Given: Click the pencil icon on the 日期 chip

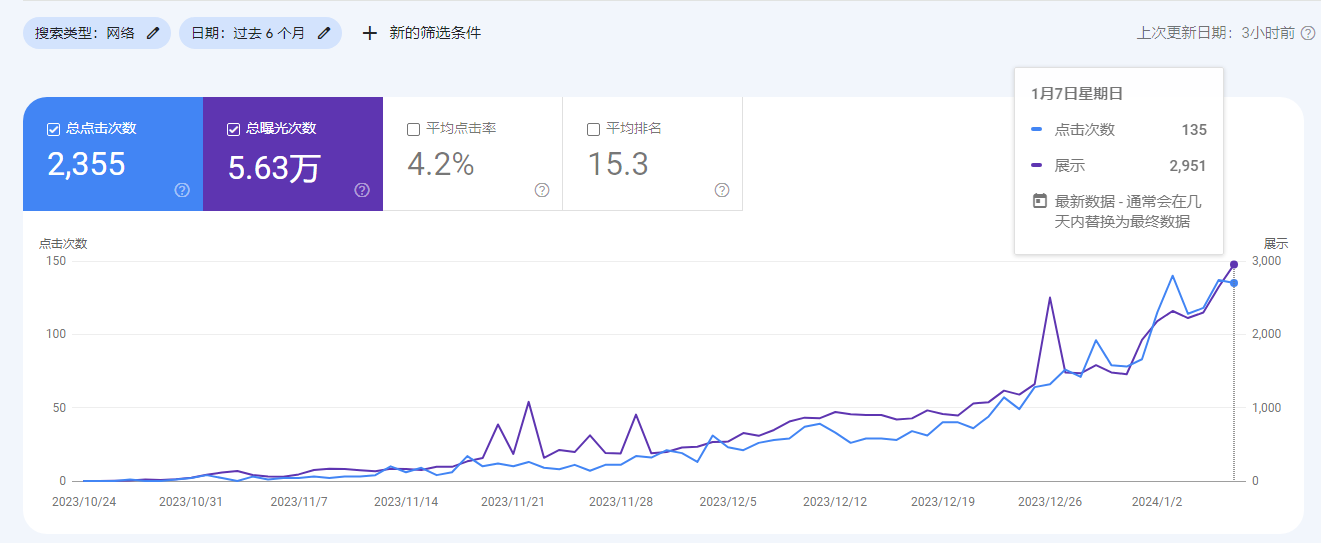Looking at the screenshot, I should pos(324,33).
